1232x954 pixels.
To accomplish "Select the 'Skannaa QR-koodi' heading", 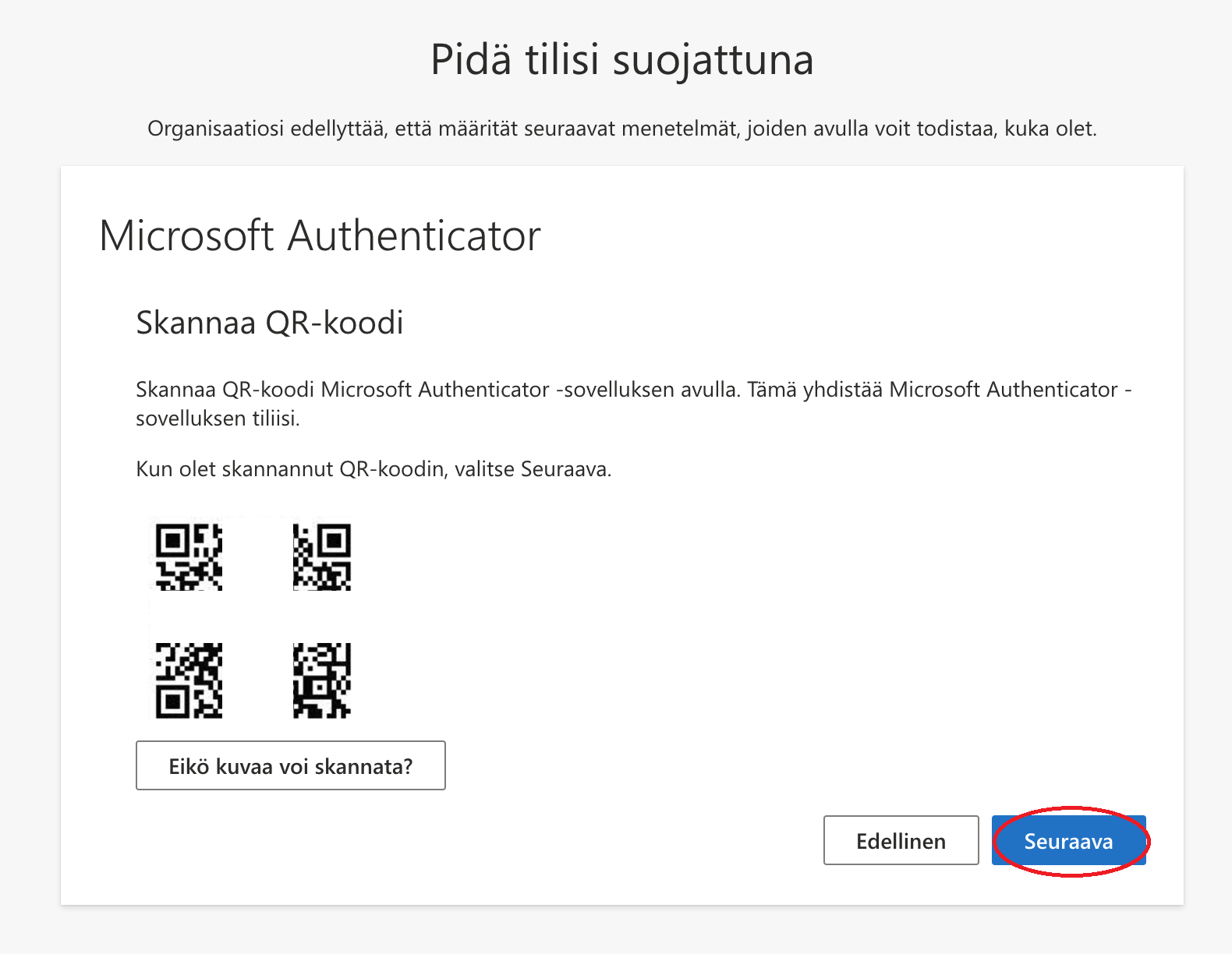I will [x=270, y=322].
